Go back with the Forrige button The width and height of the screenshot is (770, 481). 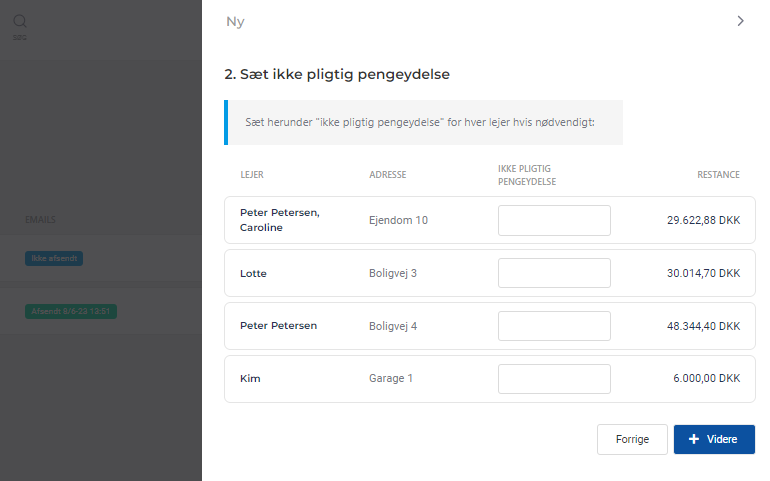(x=631, y=439)
